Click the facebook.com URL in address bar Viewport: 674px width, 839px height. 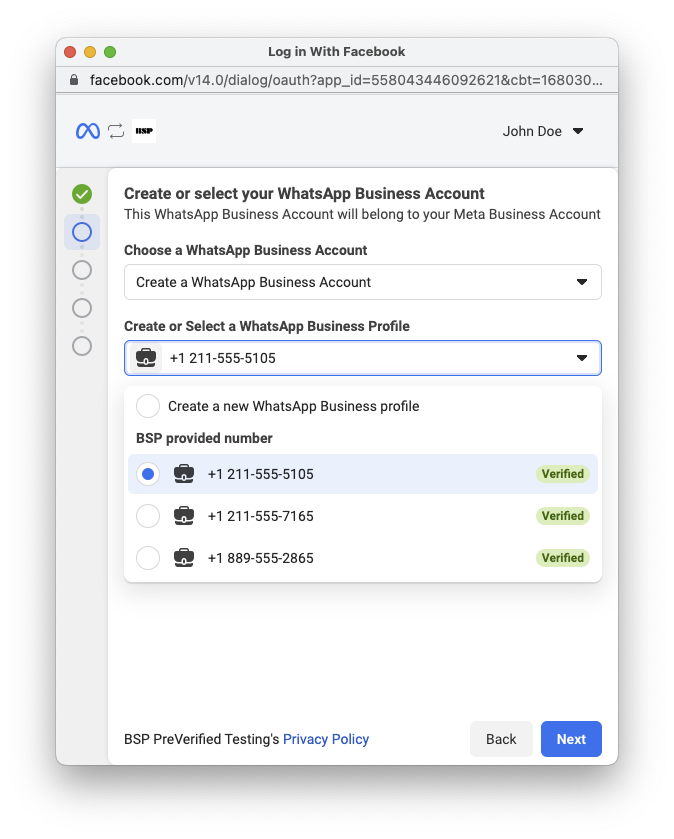[x=346, y=80]
